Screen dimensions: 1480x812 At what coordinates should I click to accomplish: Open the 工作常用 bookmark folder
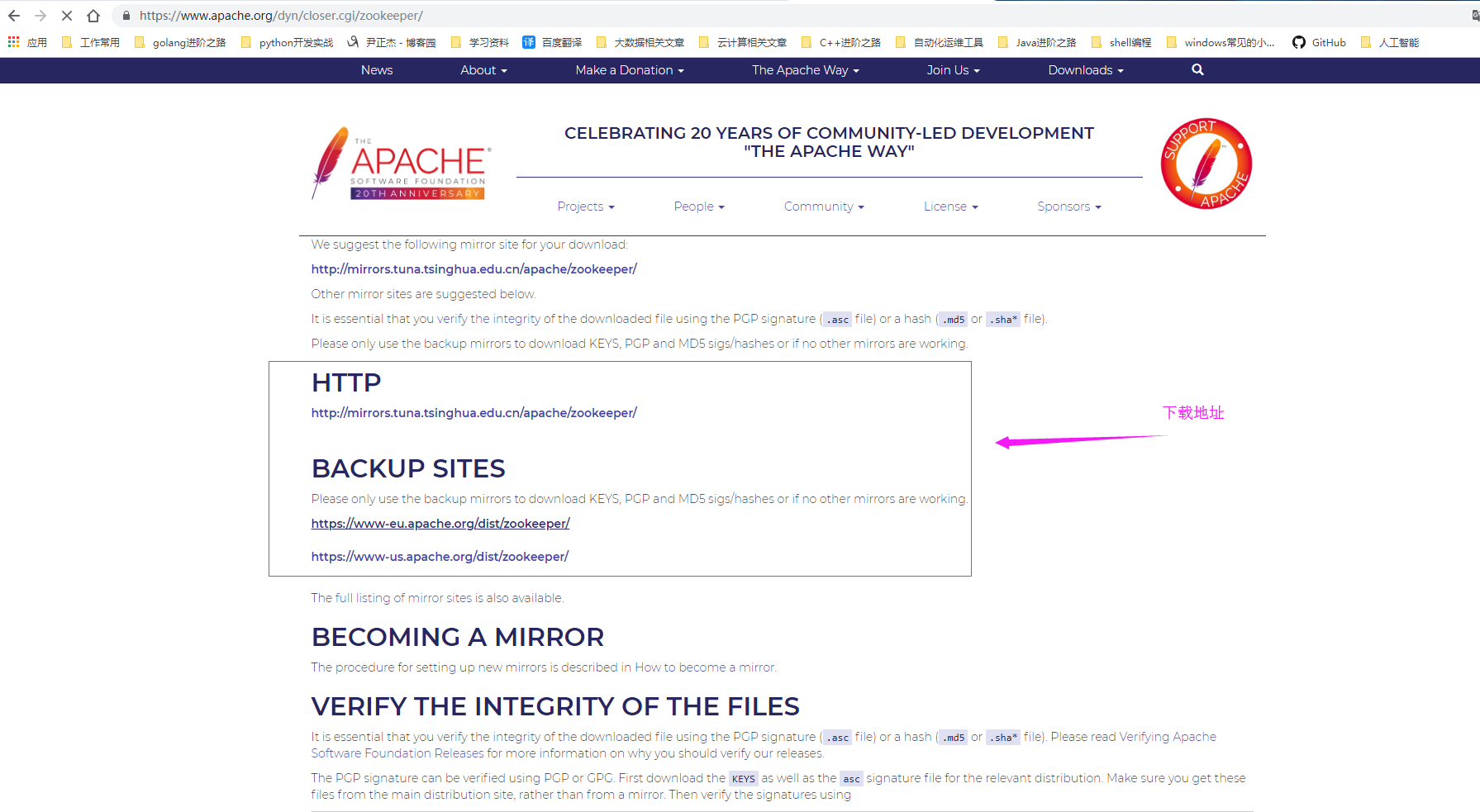tap(91, 42)
